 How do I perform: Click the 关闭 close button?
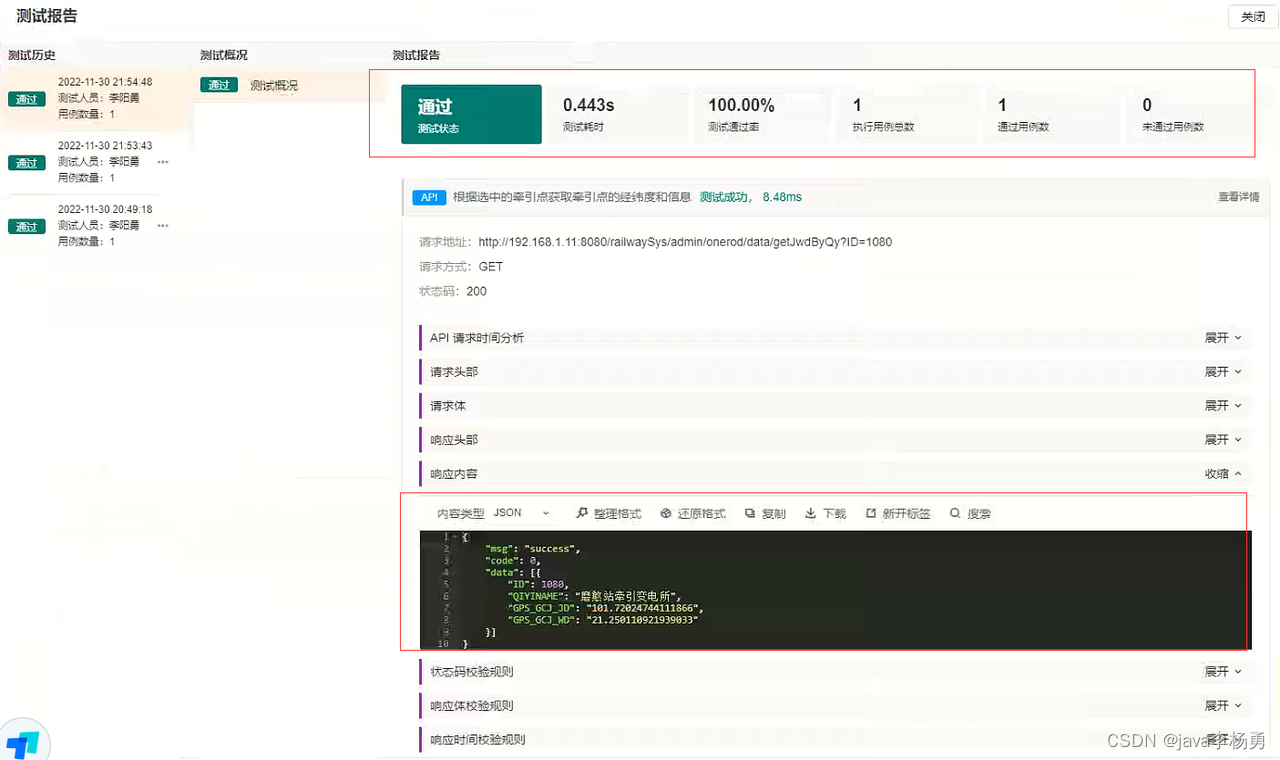pos(1253,17)
